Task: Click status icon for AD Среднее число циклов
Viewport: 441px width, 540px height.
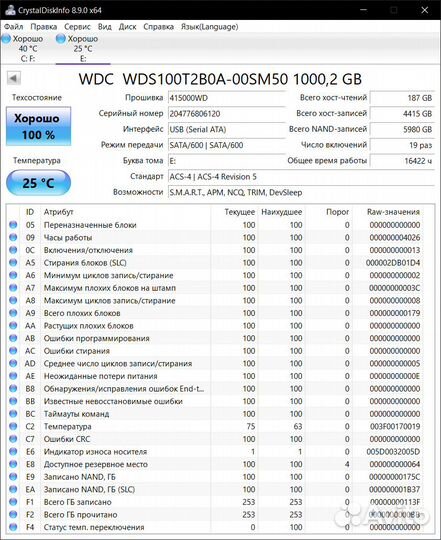Action: 13,363
